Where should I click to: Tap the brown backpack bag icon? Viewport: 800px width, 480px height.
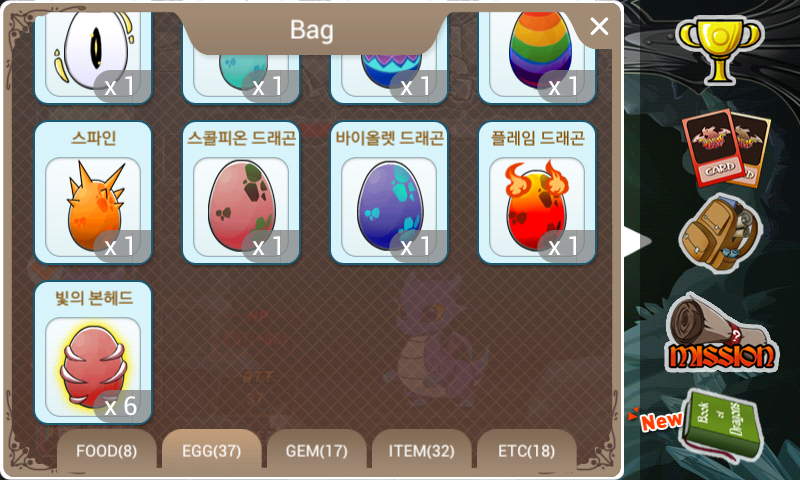coord(720,232)
